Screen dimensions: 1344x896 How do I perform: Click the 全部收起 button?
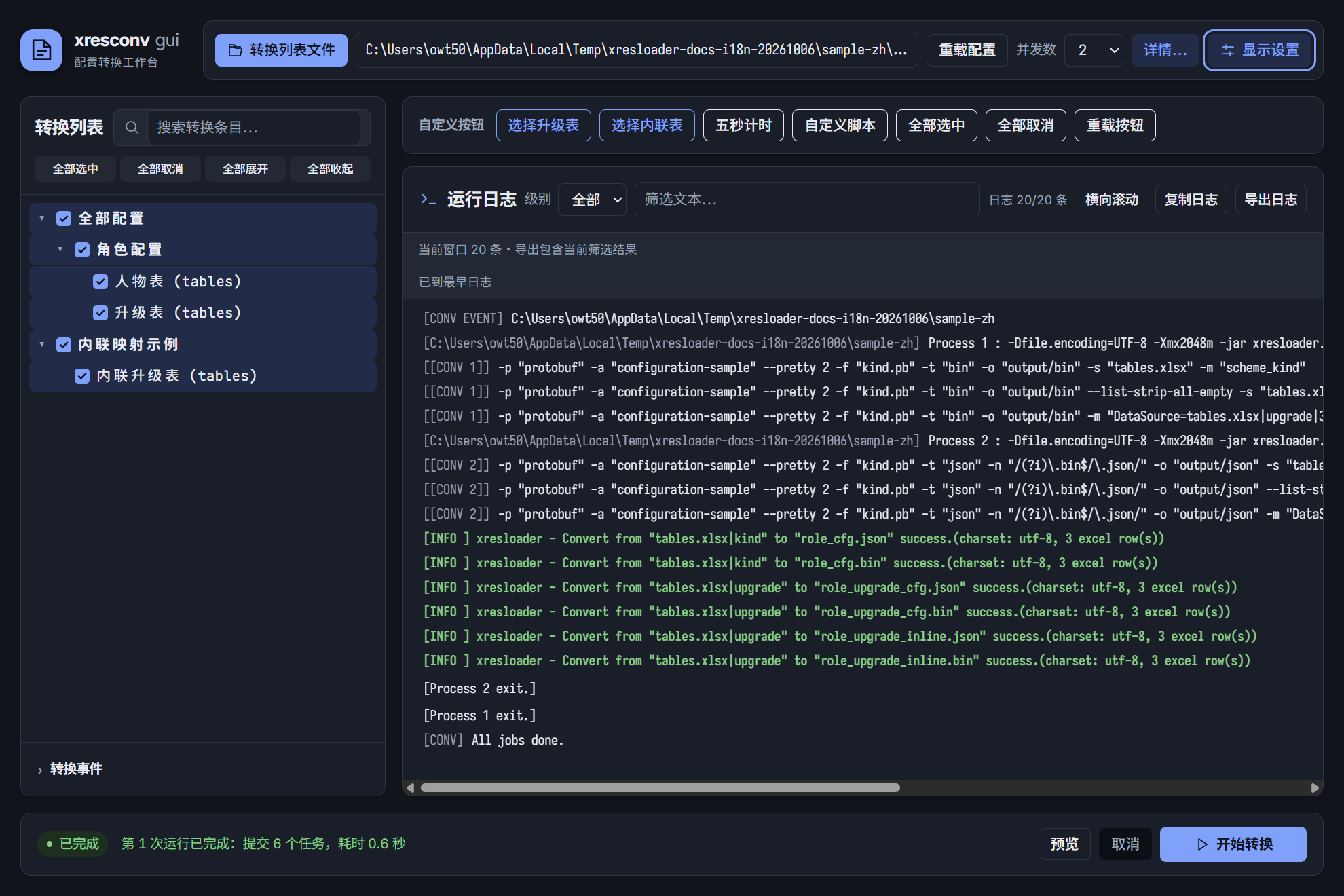tap(330, 169)
